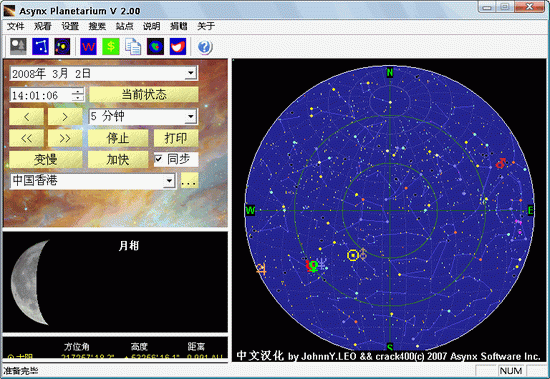Click the time field up stepper arrow
The image size is (550, 379).
tap(78, 91)
